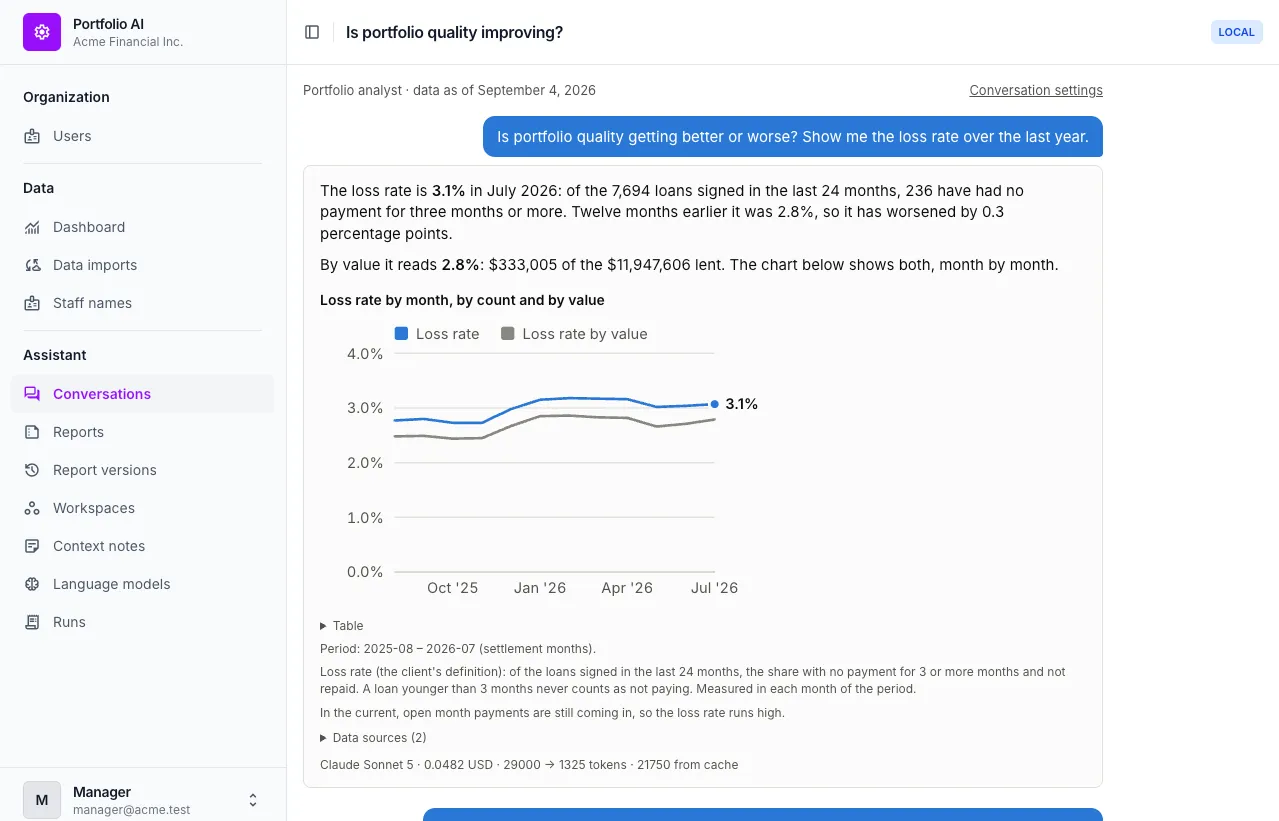
Task: Click manager@acme.test email text
Action: click(x=131, y=810)
